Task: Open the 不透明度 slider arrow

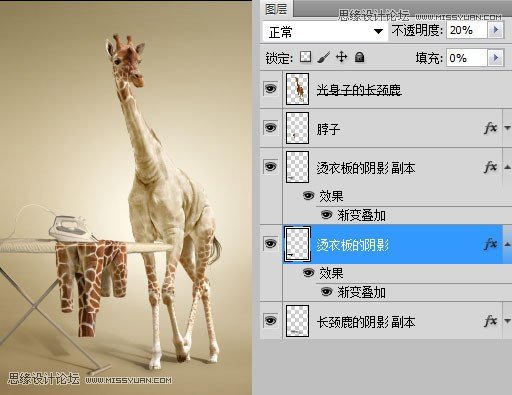Action: (496, 30)
